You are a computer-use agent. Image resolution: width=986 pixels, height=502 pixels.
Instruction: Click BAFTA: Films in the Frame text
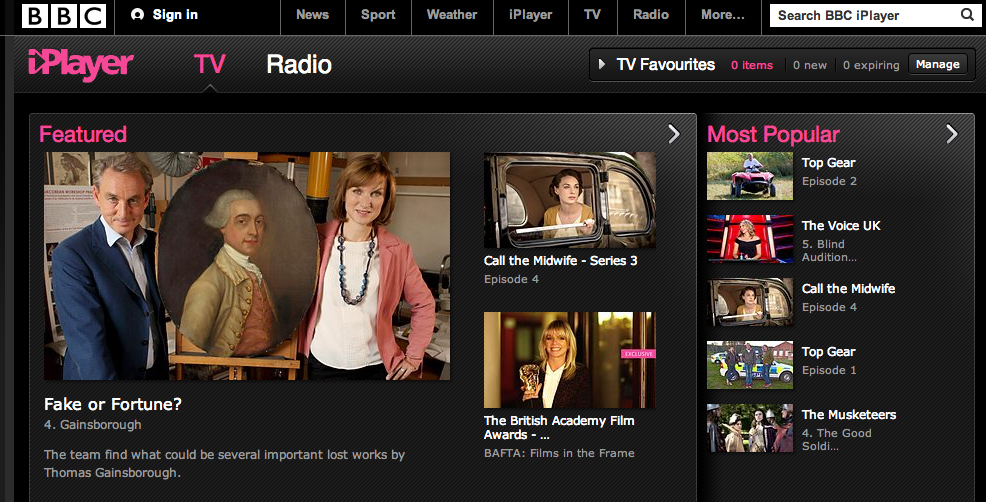click(x=559, y=453)
